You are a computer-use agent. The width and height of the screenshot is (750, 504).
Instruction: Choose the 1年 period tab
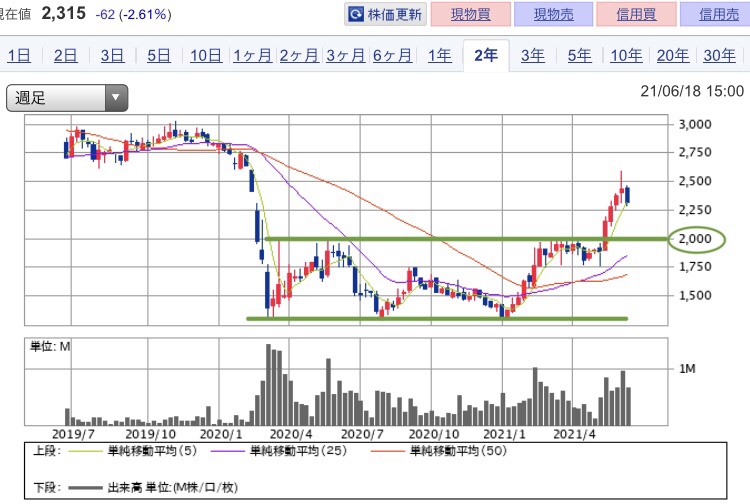tap(439, 55)
